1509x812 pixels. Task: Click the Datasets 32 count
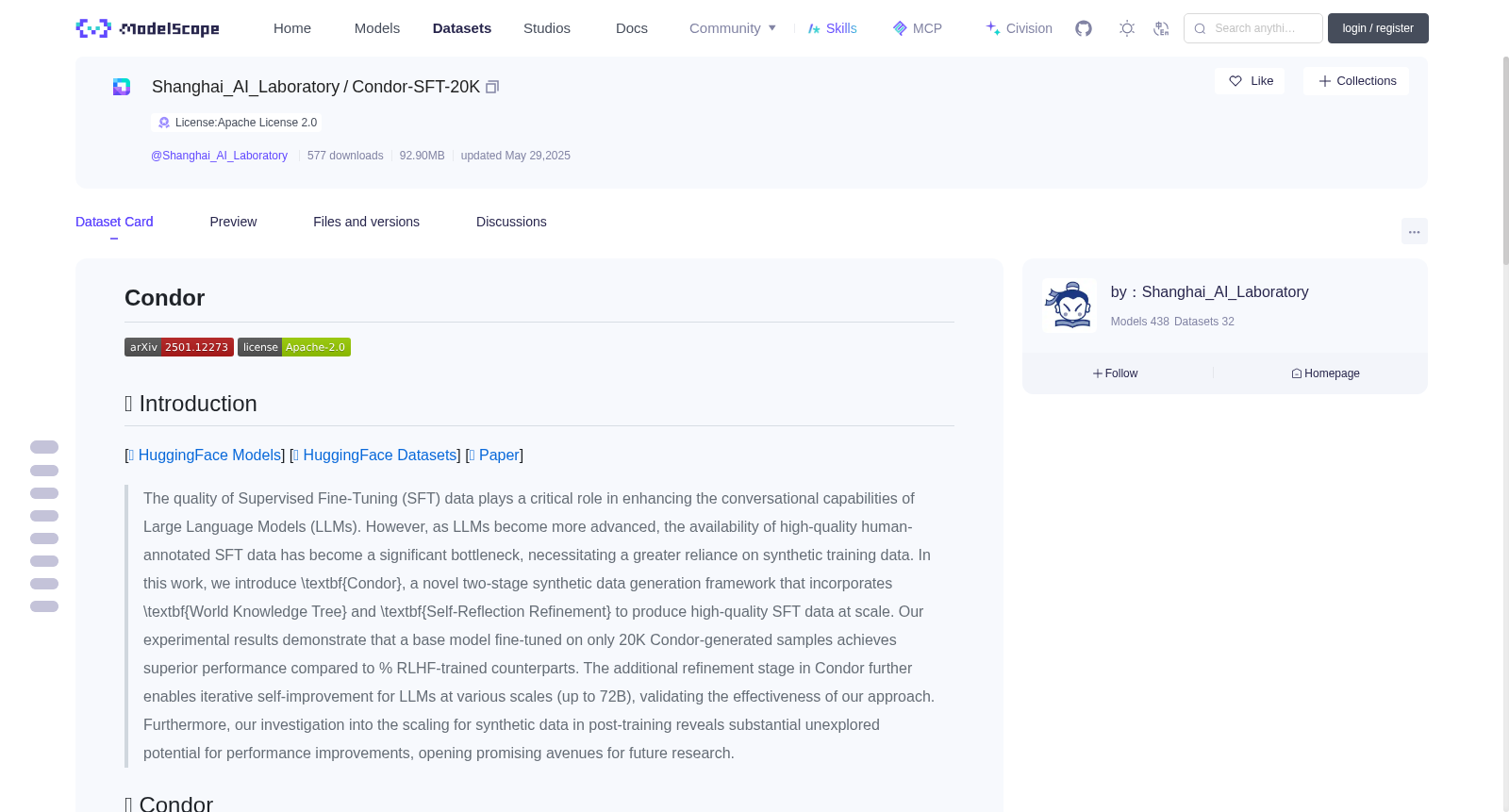1204,322
